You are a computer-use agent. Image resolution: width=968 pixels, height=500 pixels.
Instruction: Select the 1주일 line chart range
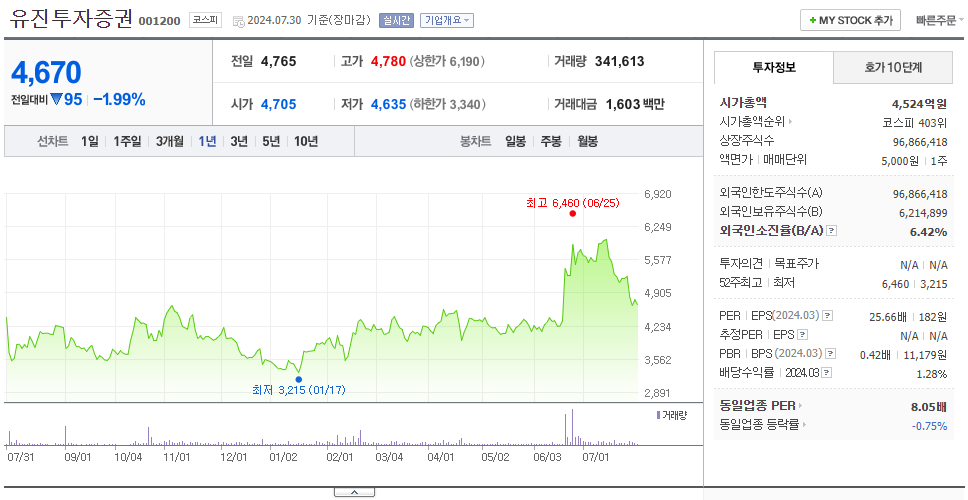127,141
